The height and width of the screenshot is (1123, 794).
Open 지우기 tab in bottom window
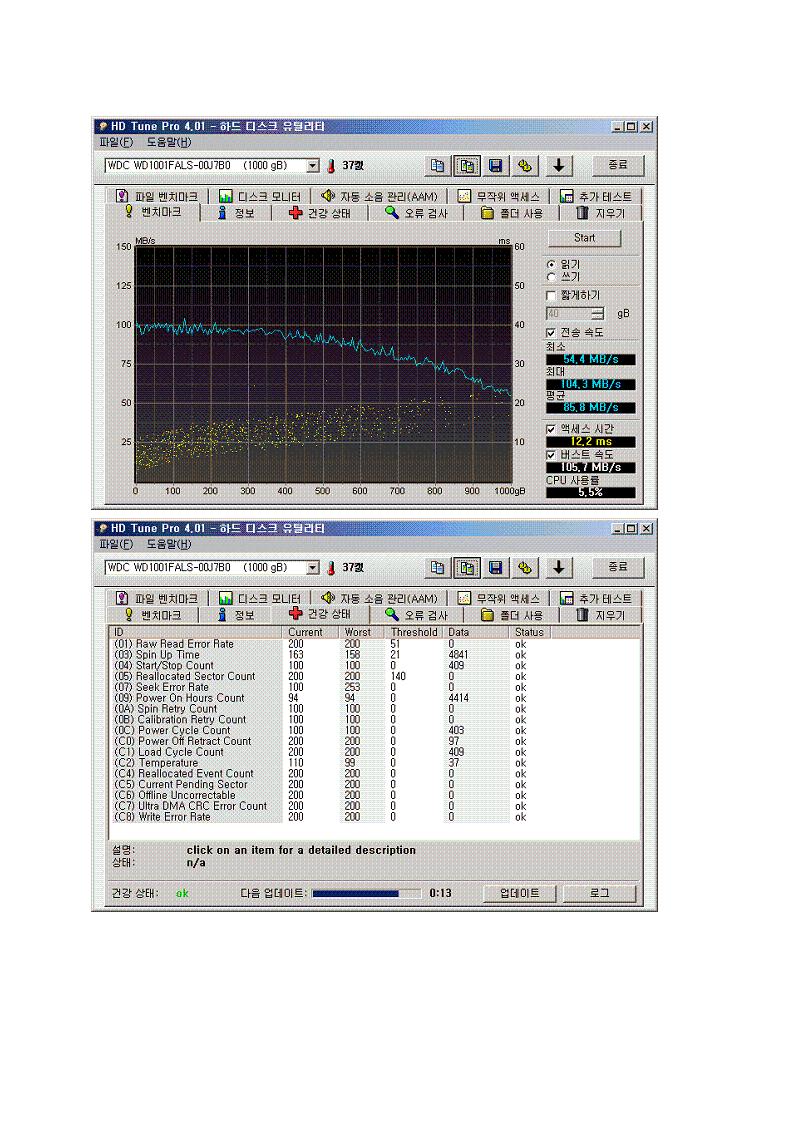point(601,615)
